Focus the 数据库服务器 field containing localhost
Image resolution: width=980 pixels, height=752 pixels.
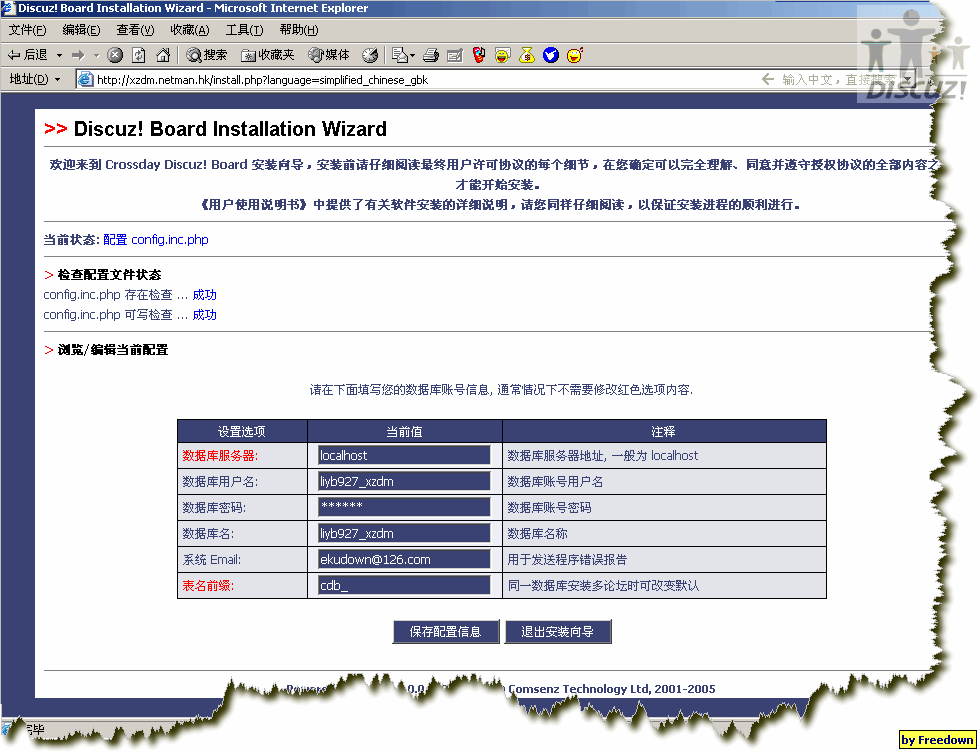click(404, 455)
